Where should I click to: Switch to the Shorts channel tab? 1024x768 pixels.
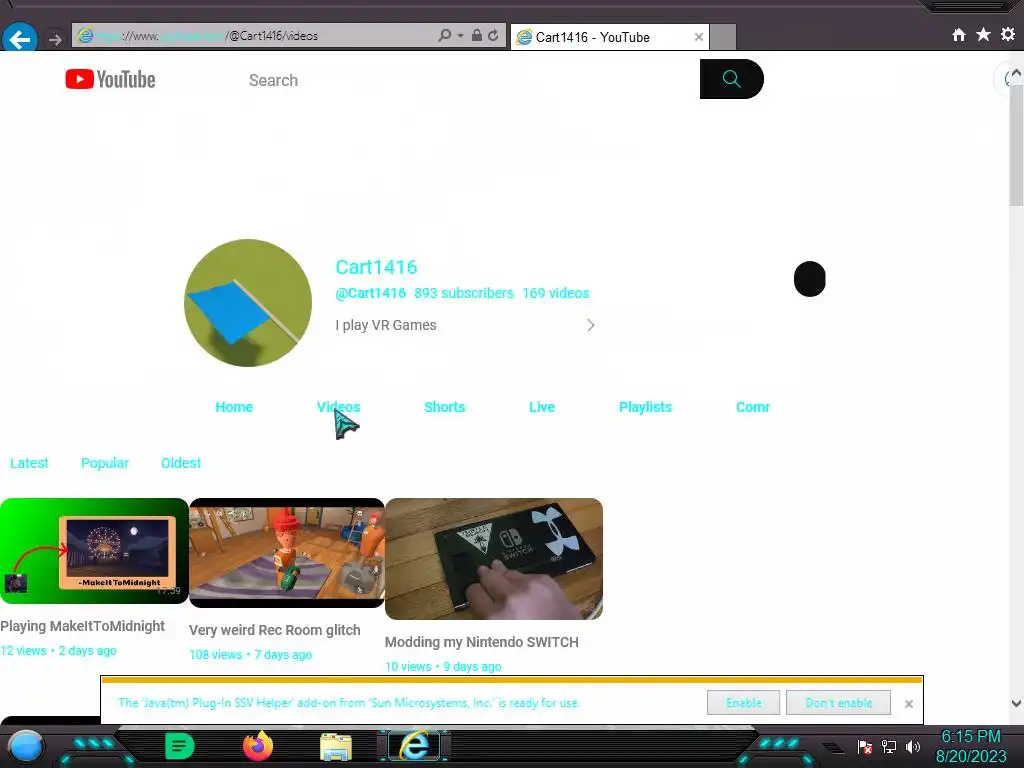pyautogui.click(x=445, y=407)
